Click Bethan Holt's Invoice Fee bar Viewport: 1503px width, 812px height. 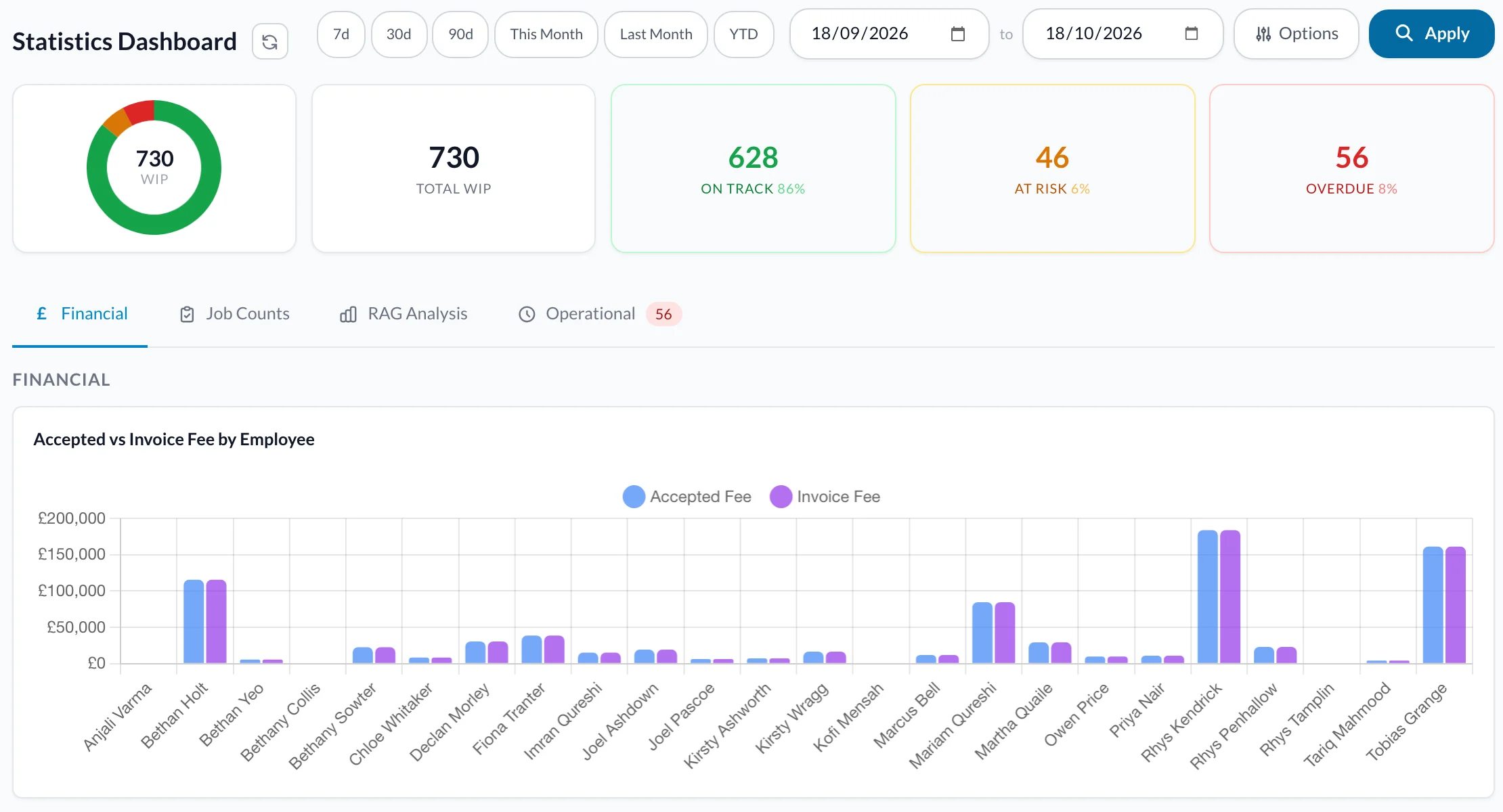(x=216, y=622)
